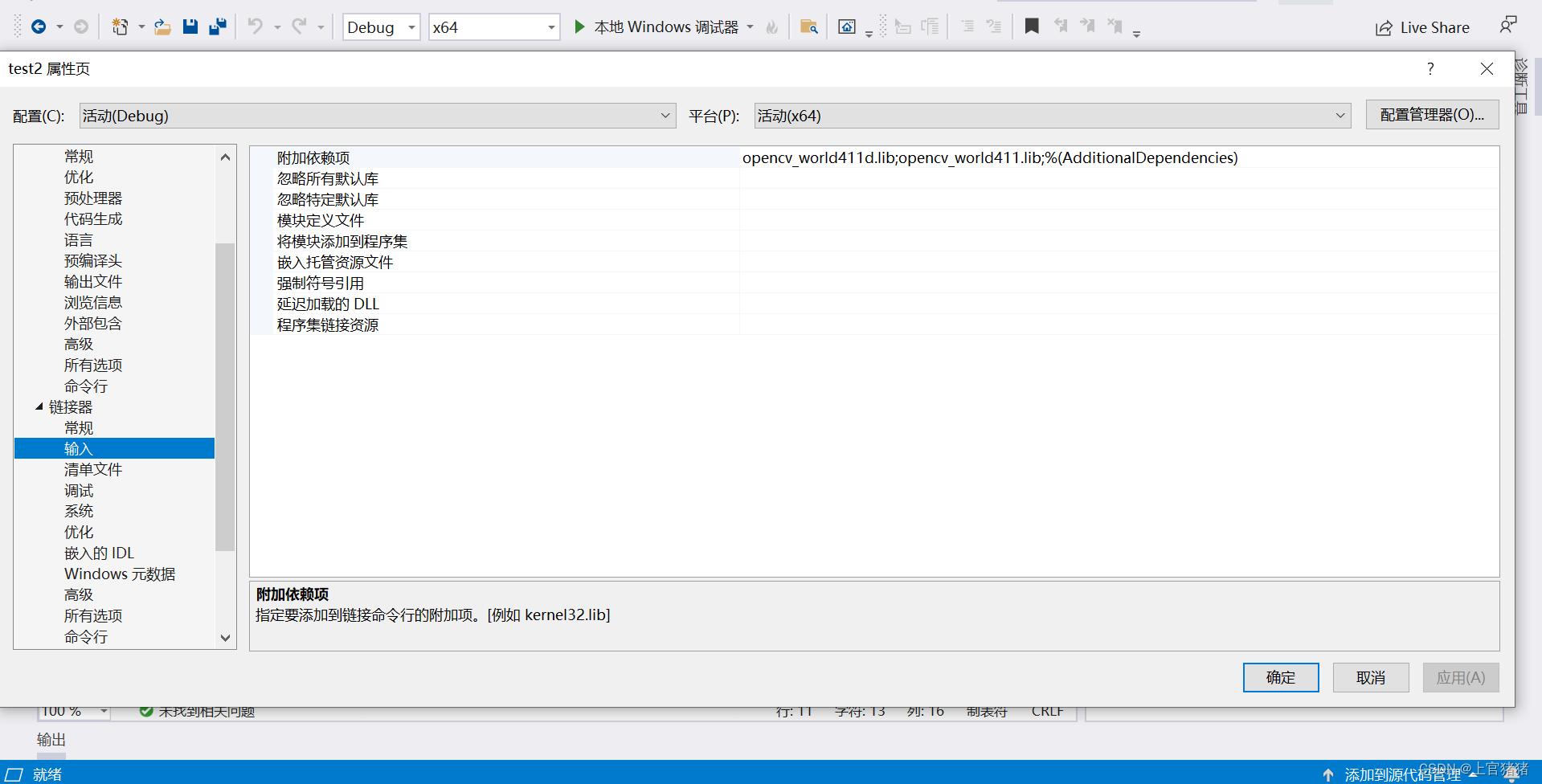Open the 配置 活动(Debug) combo box
Screen dimensions: 1542x784
tap(378, 116)
